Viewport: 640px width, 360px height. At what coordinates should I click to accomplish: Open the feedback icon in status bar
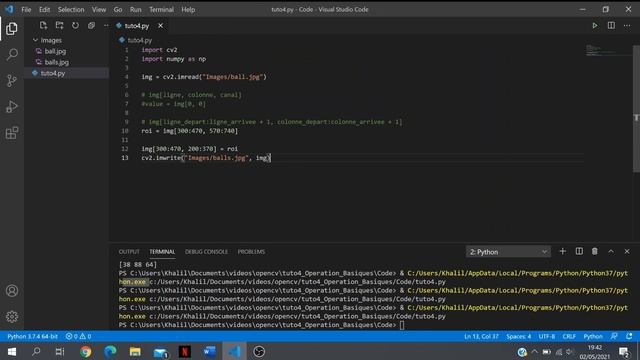coord(614,336)
